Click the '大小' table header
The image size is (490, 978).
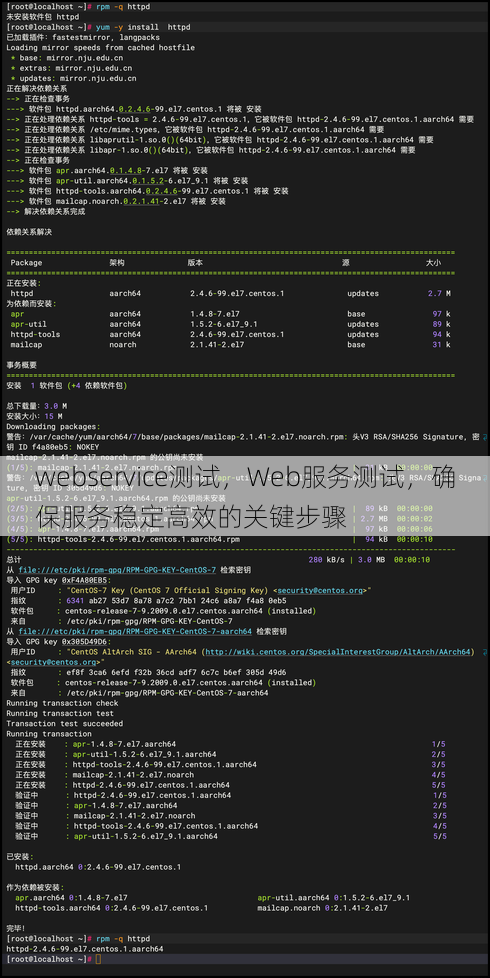pos(433,263)
